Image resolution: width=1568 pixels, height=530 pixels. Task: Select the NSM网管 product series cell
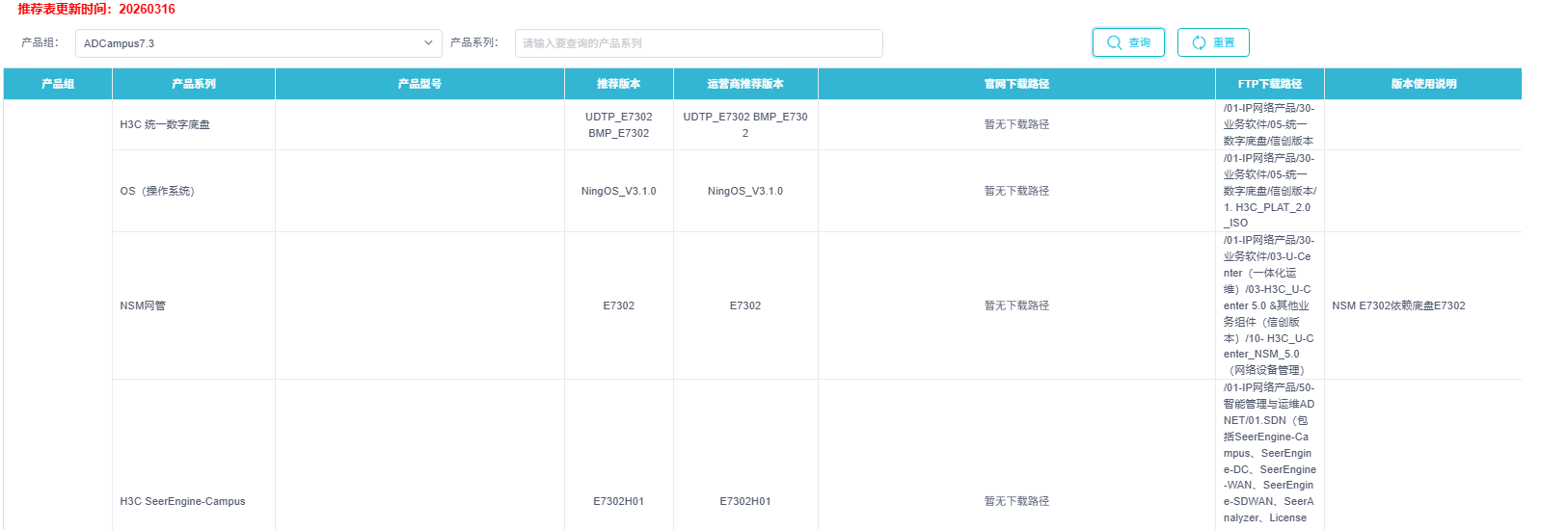tap(143, 305)
